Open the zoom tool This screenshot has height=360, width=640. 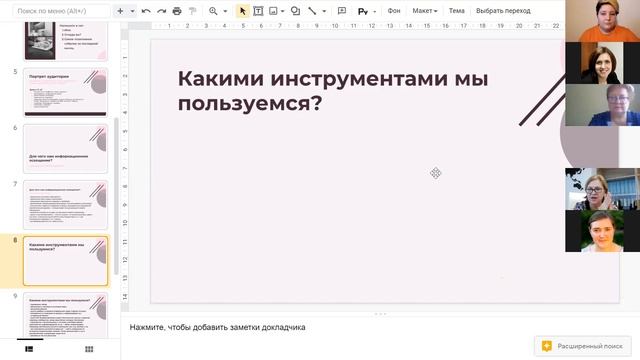coord(213,11)
